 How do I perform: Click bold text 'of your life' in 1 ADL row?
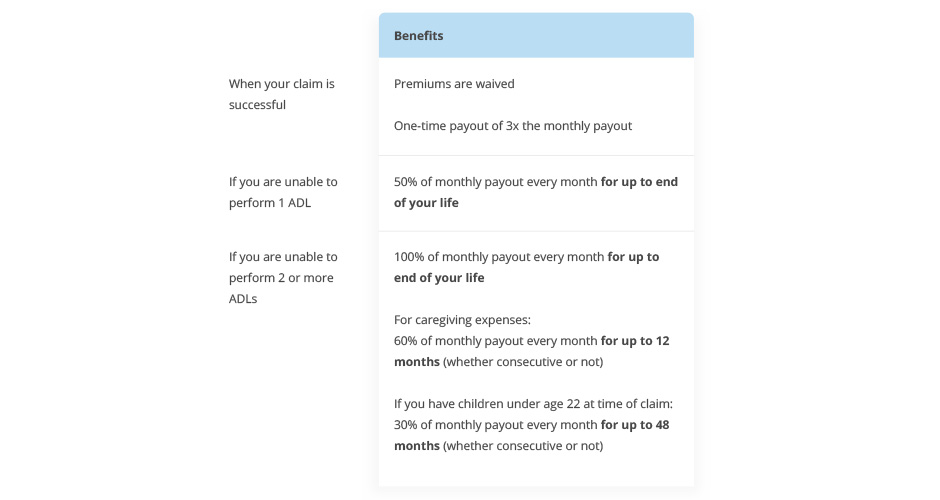tap(426, 203)
